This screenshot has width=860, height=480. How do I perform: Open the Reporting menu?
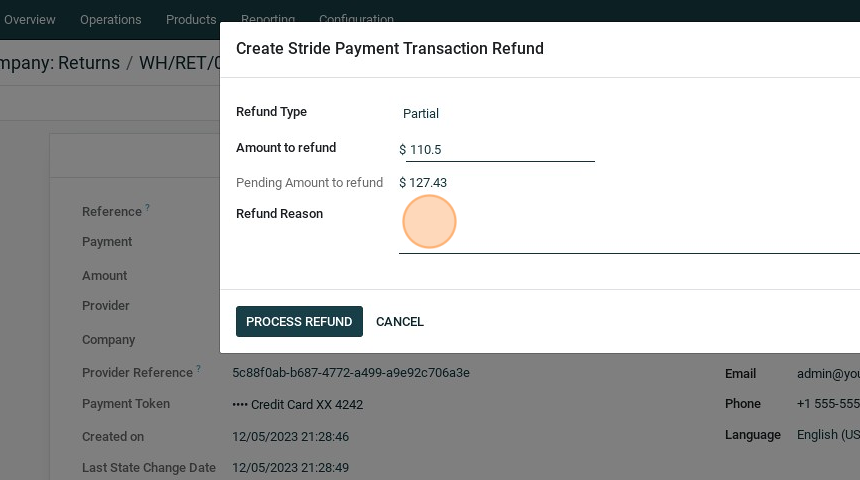[267, 19]
